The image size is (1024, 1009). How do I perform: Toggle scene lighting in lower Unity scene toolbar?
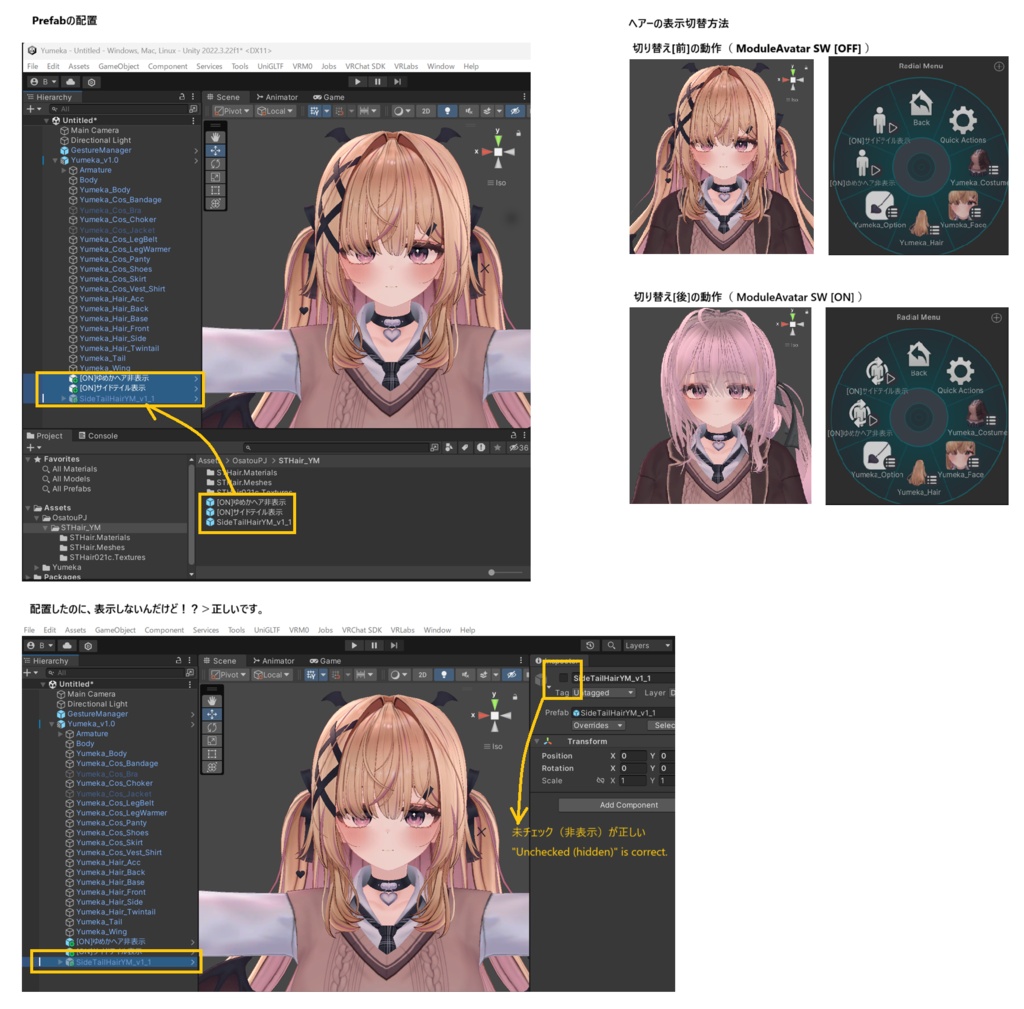tap(444, 675)
